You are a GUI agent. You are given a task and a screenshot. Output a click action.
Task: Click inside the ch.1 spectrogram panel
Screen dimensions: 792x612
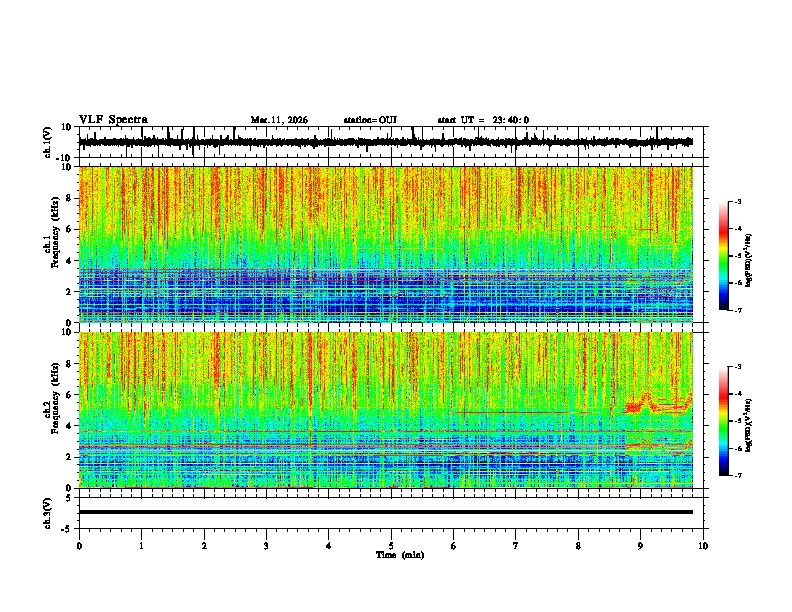385,244
